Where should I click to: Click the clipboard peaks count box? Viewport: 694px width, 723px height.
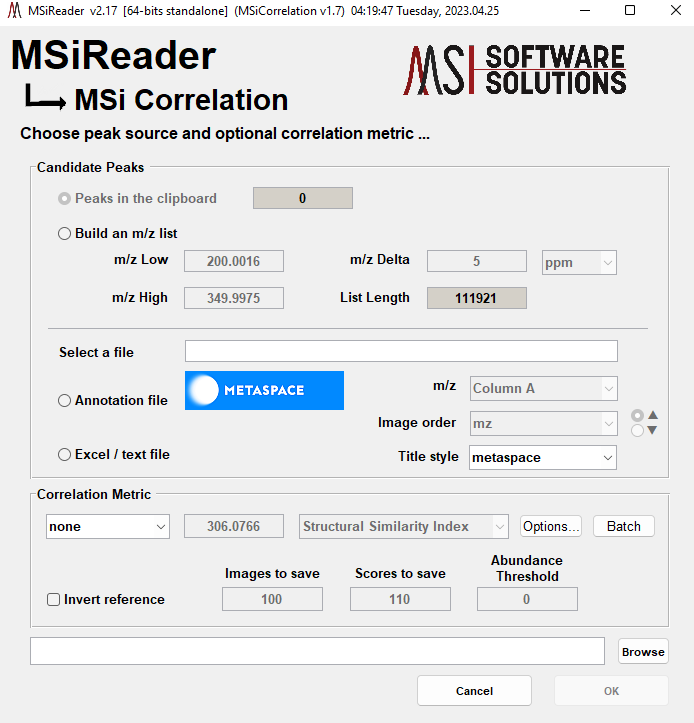(303, 198)
